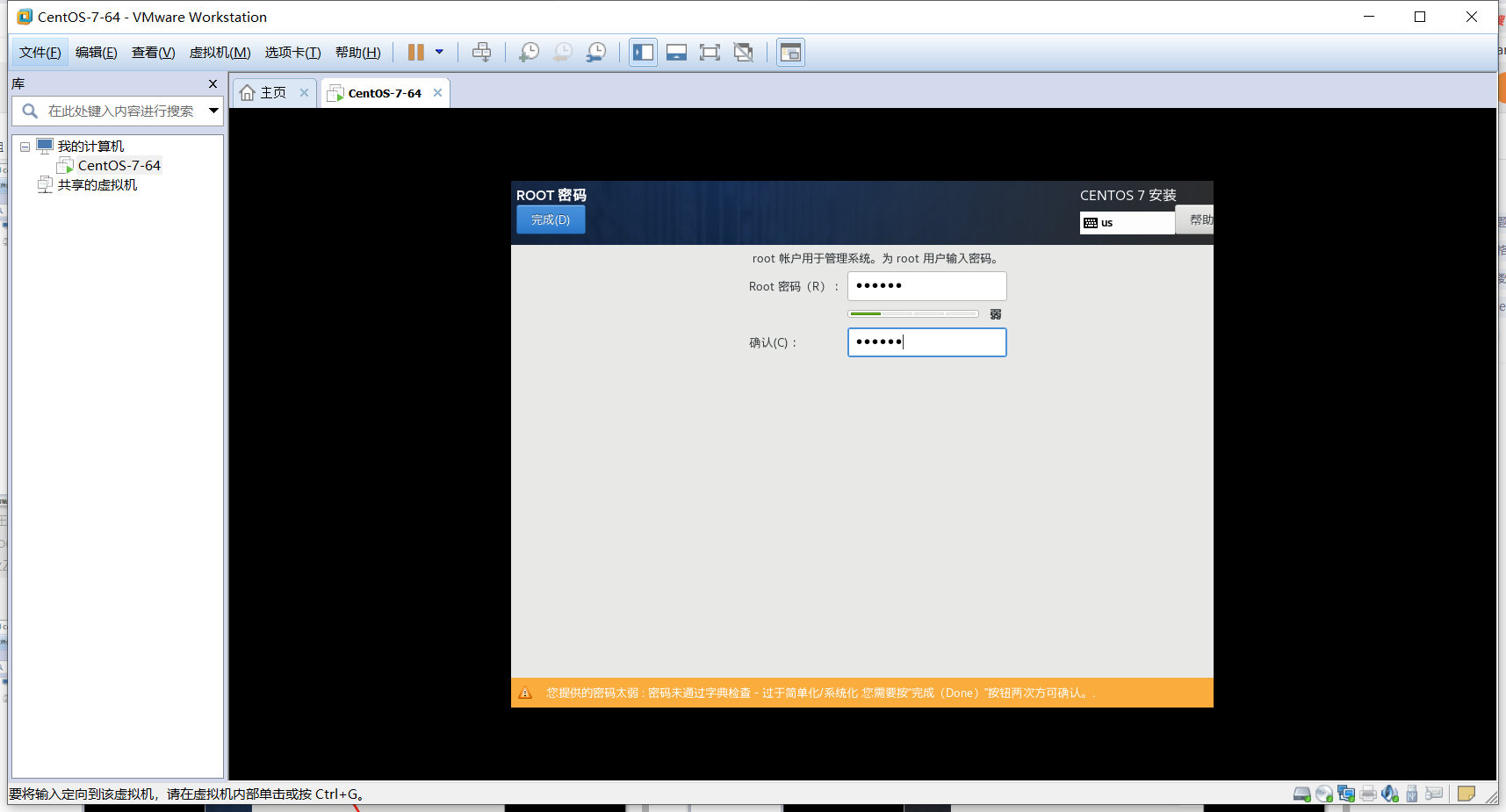Close the 库 library panel
Viewport: 1506px width, 812px height.
tap(213, 84)
